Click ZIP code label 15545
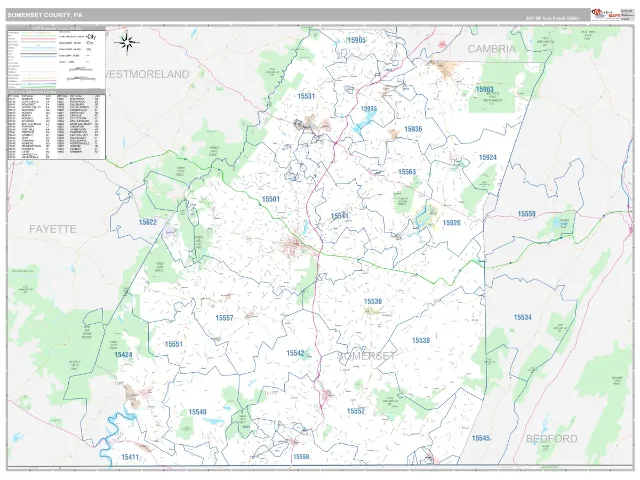640x480 pixels. (x=481, y=438)
